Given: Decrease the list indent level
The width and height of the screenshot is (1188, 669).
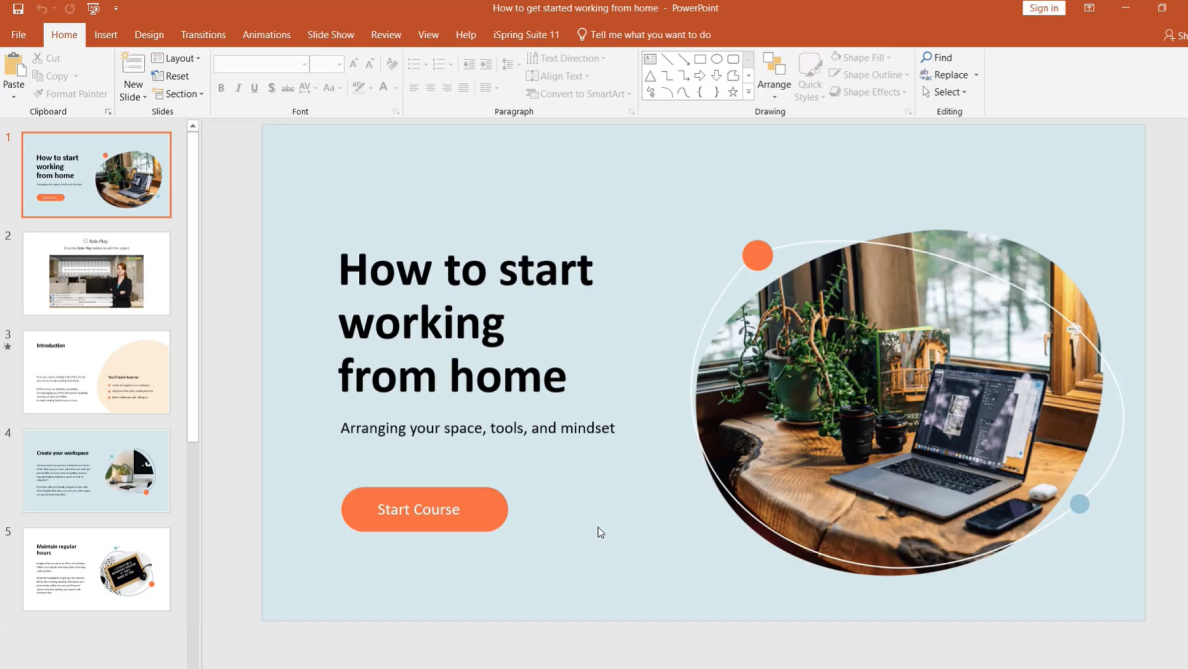Looking at the screenshot, I should click(469, 64).
